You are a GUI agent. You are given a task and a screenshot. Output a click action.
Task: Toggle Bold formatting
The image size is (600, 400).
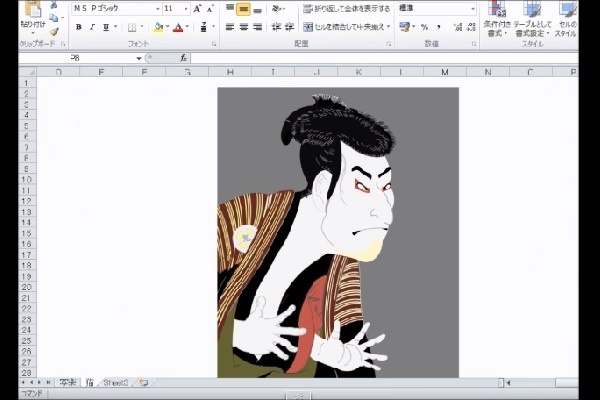click(x=79, y=27)
